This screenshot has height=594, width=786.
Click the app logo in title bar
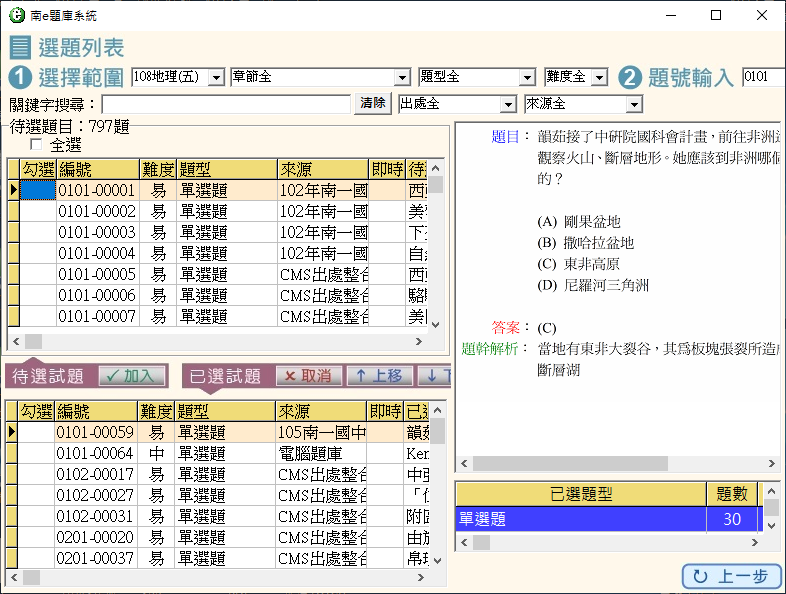pos(16,15)
